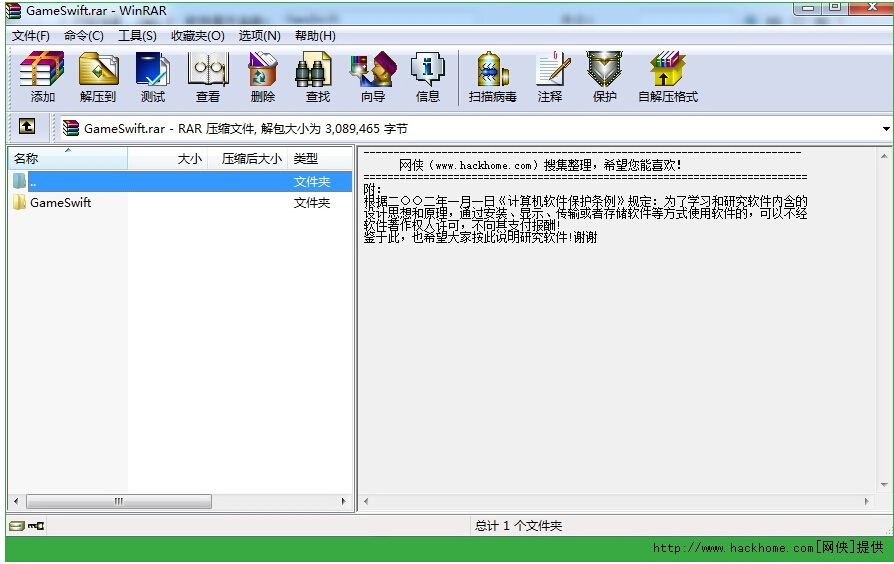
Task: Click 文件夹 type cell of GameSwift row
Action: pyautogui.click(x=312, y=202)
